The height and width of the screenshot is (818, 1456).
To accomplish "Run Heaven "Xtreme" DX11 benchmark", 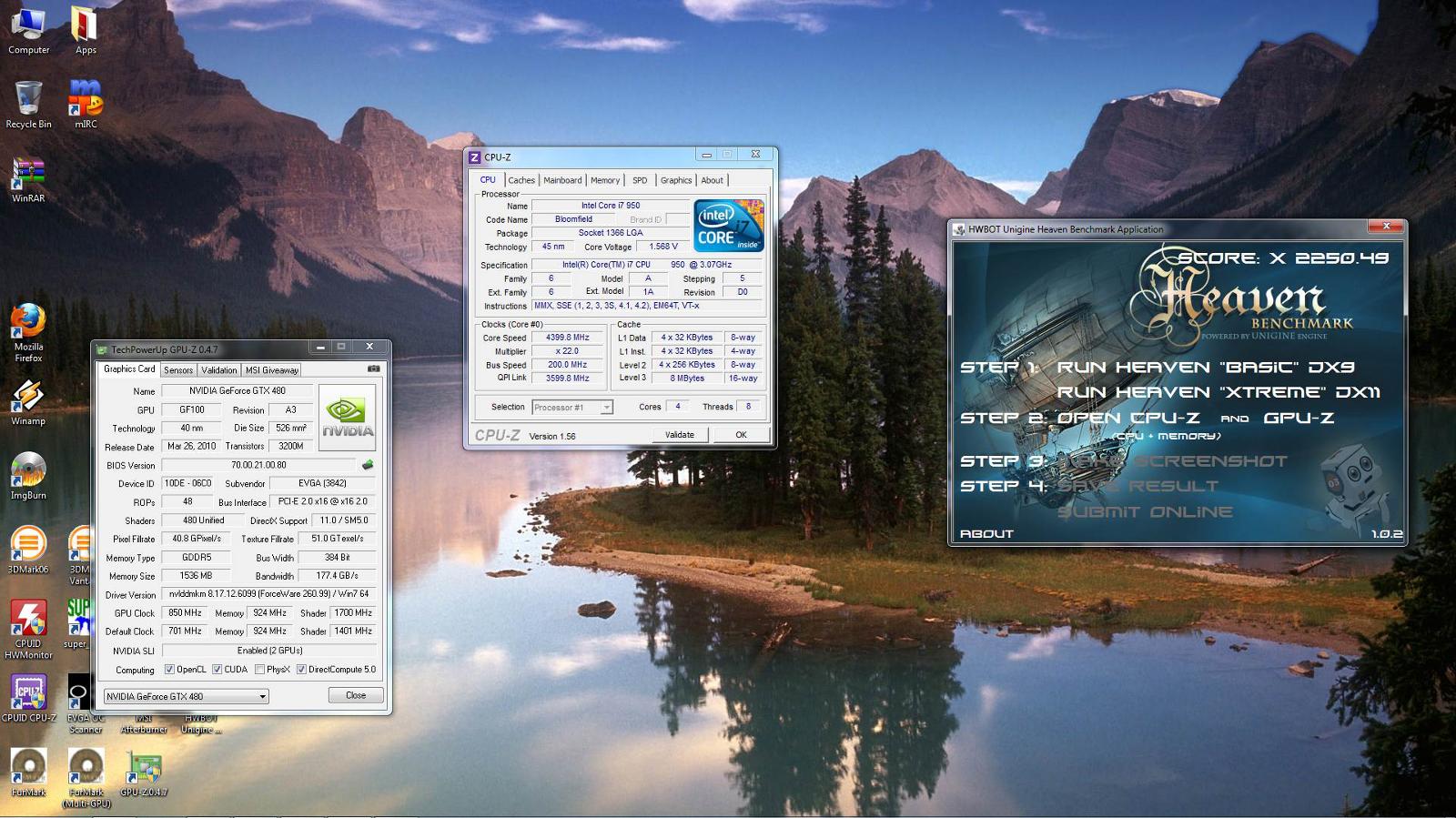I will click(x=1218, y=392).
